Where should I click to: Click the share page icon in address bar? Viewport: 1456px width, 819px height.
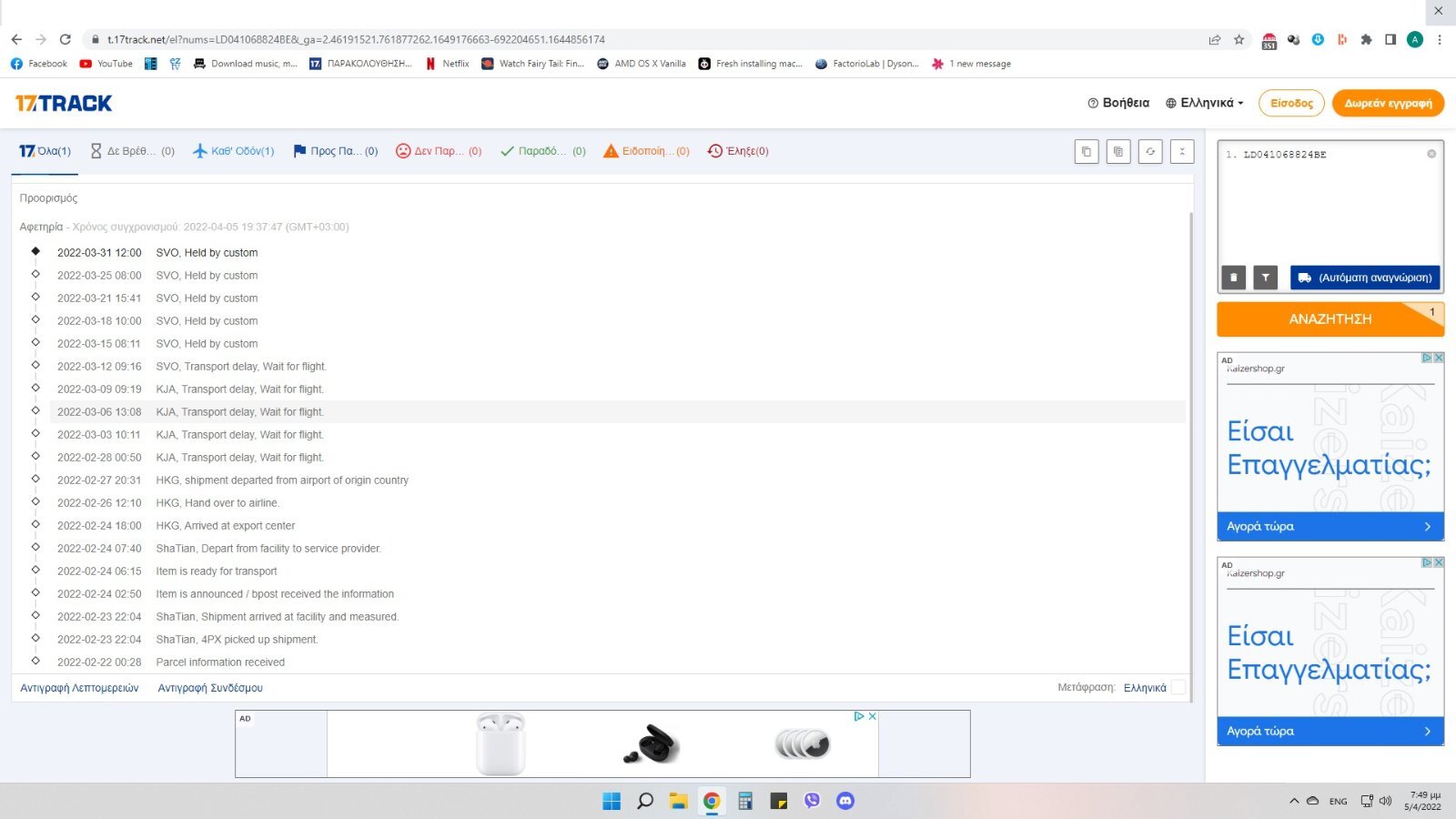pyautogui.click(x=1215, y=39)
